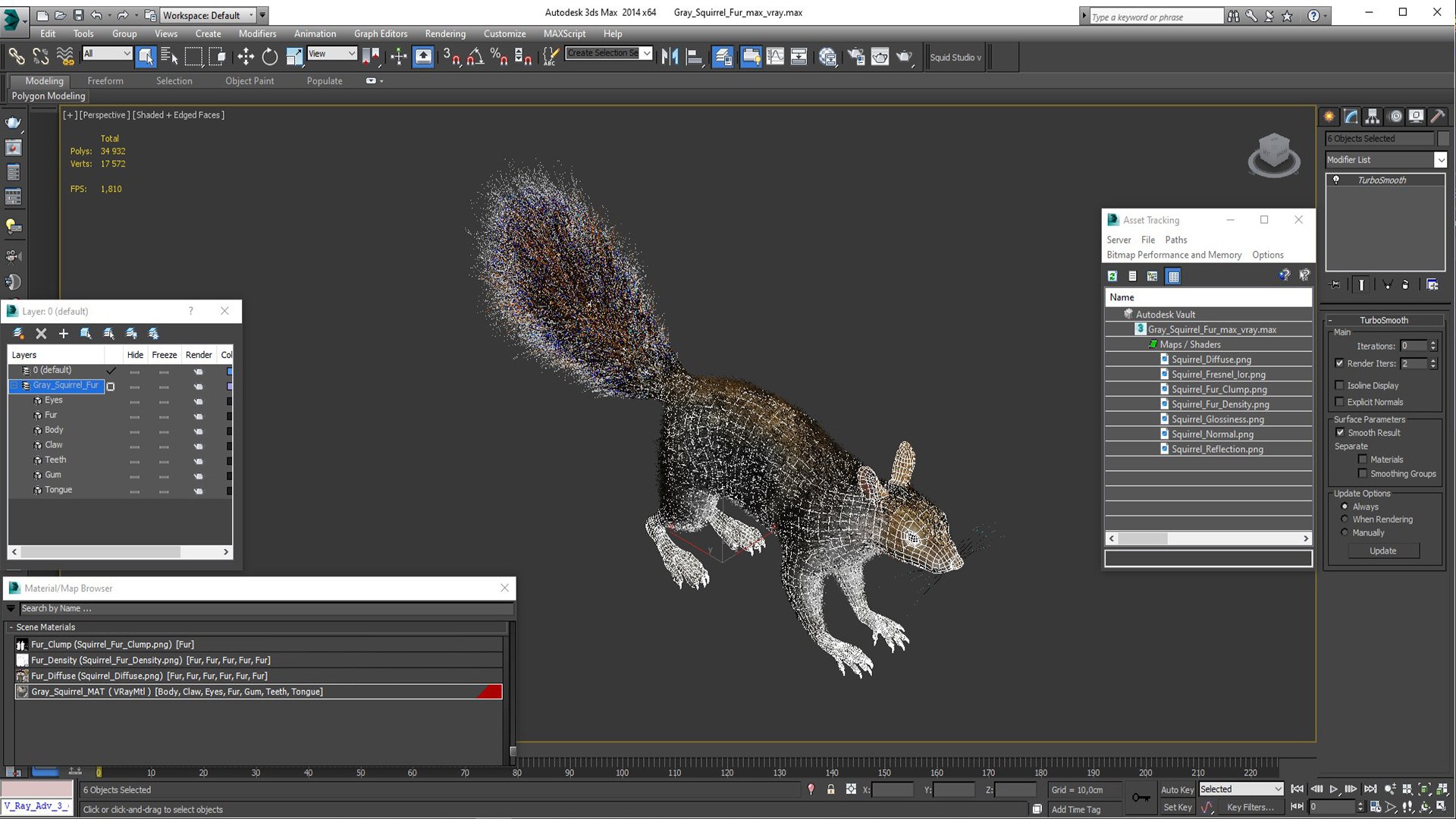Click the Select Object tool
Image resolution: width=1456 pixels, height=819 pixels.
(x=146, y=57)
